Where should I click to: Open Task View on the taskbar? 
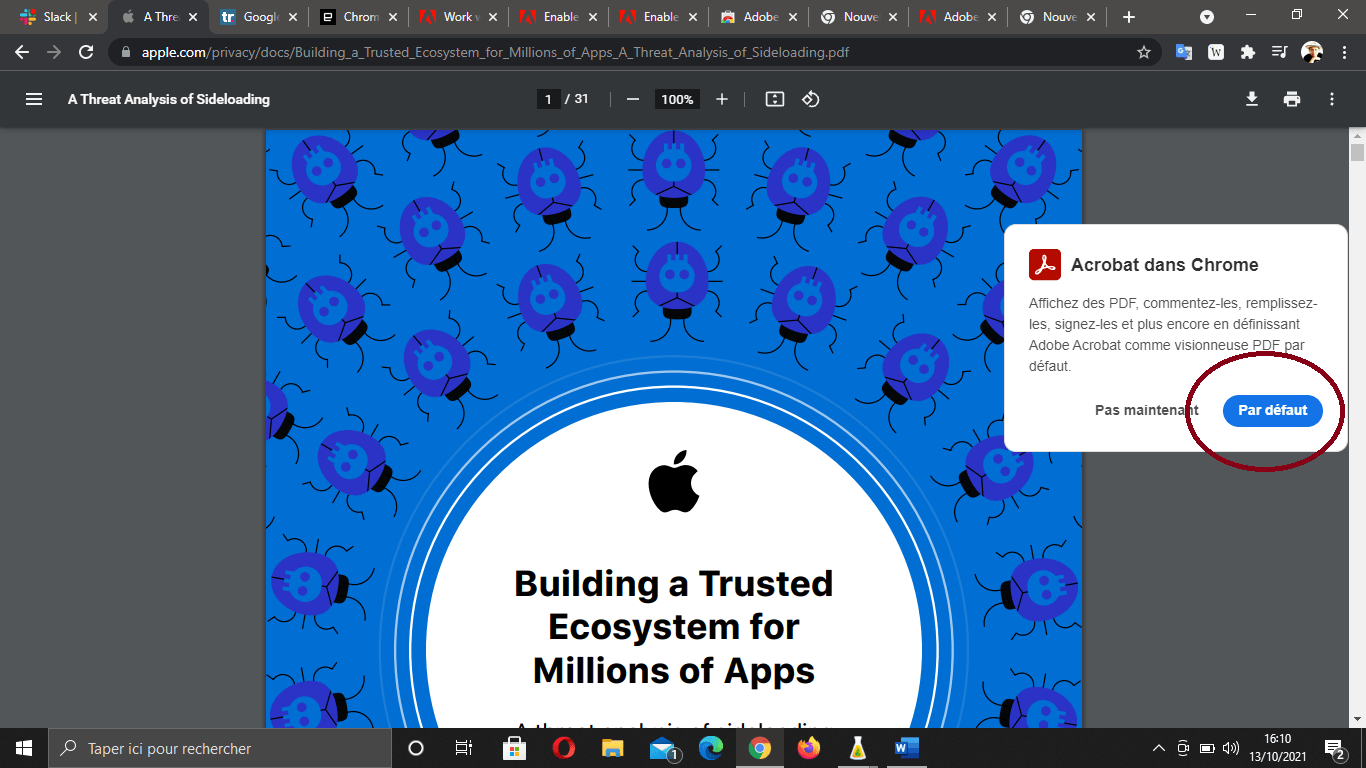464,748
